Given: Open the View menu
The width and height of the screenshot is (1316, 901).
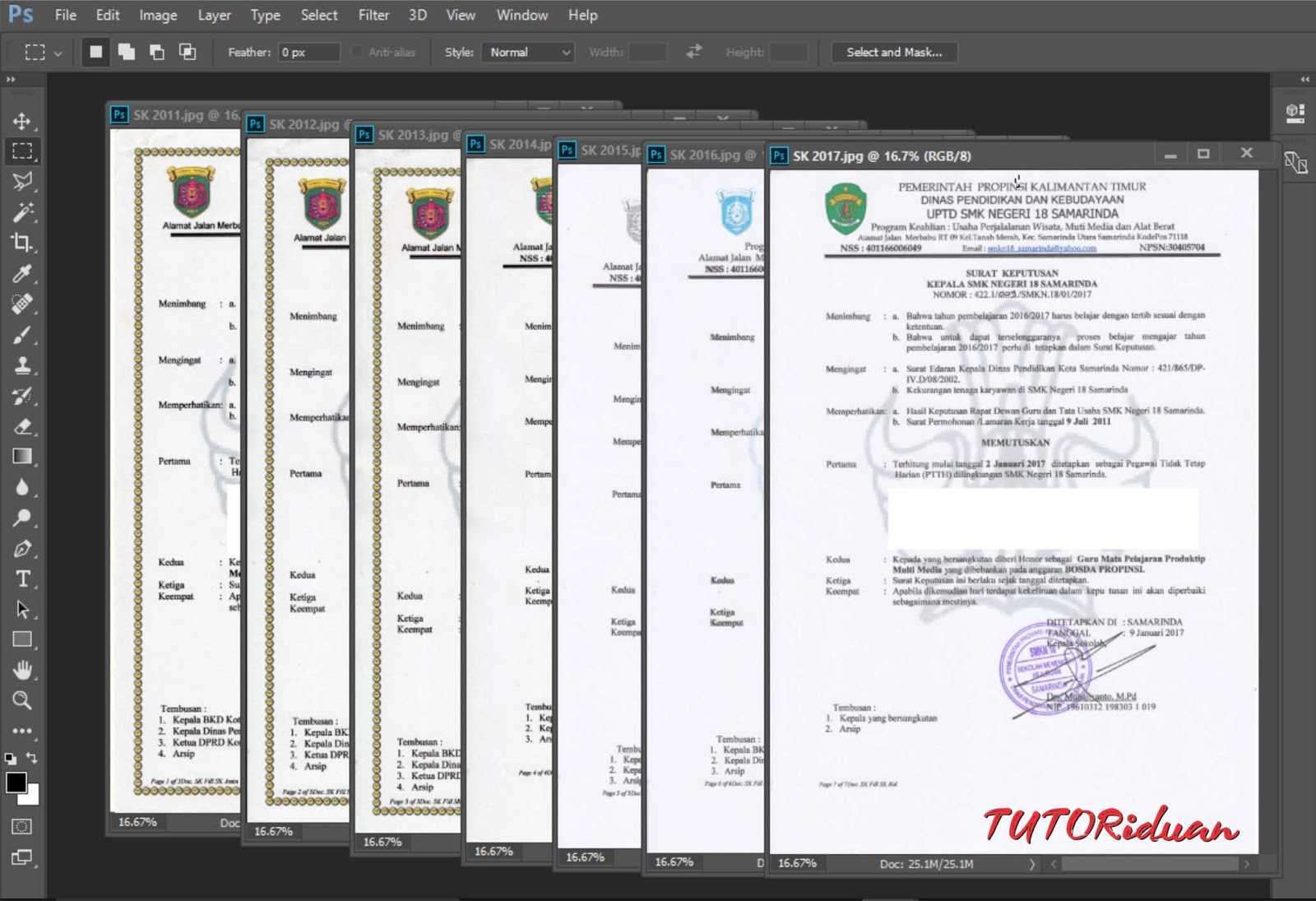Looking at the screenshot, I should (461, 15).
